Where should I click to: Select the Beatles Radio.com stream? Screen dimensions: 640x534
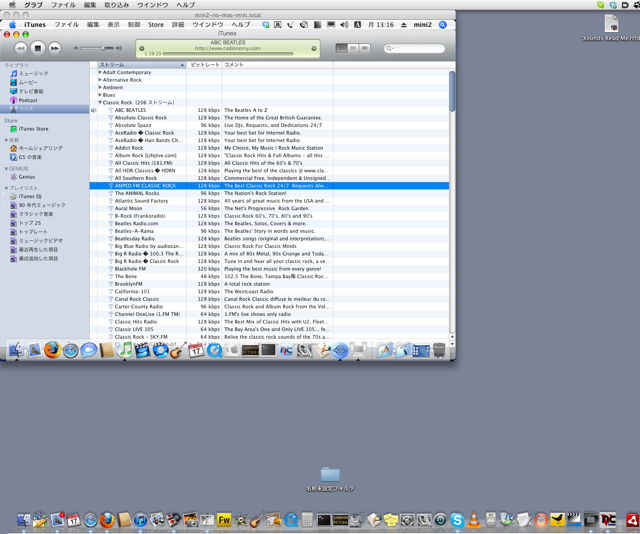[269, 224]
